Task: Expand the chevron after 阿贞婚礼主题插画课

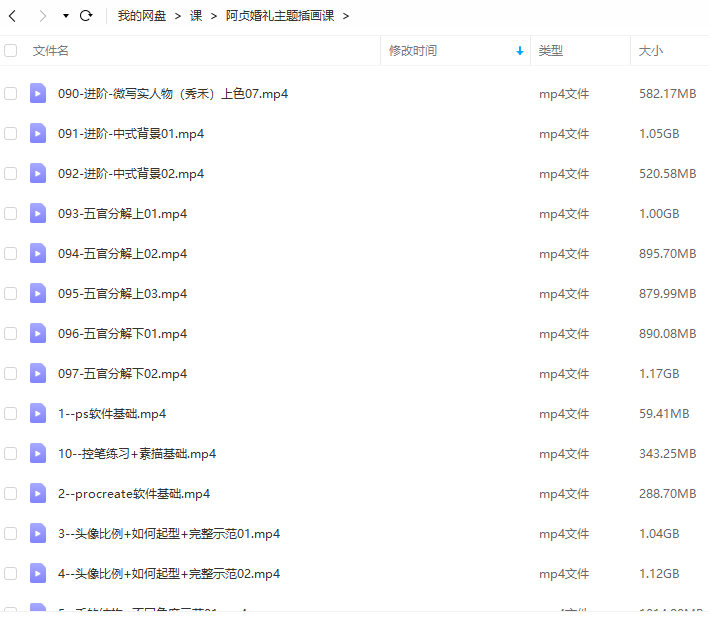Action: pos(346,16)
